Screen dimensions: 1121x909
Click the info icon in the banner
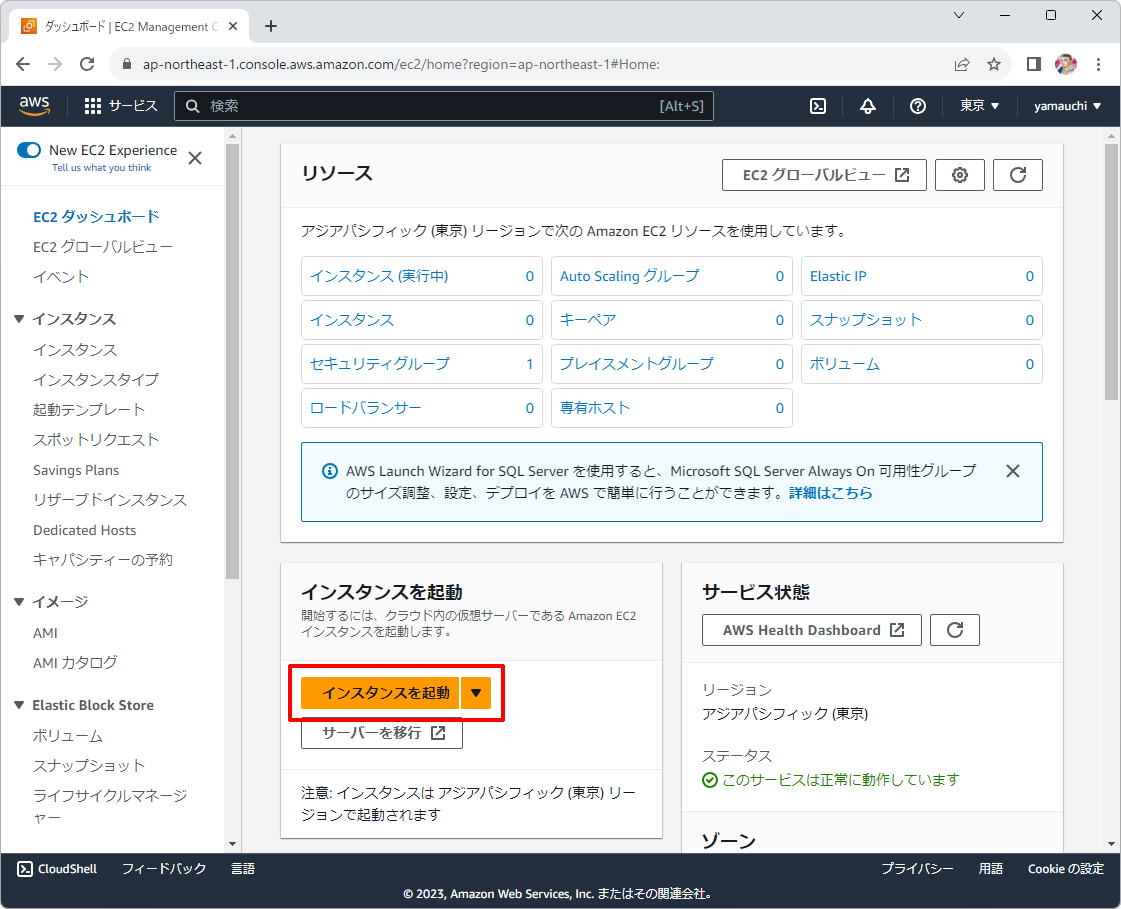pos(330,471)
